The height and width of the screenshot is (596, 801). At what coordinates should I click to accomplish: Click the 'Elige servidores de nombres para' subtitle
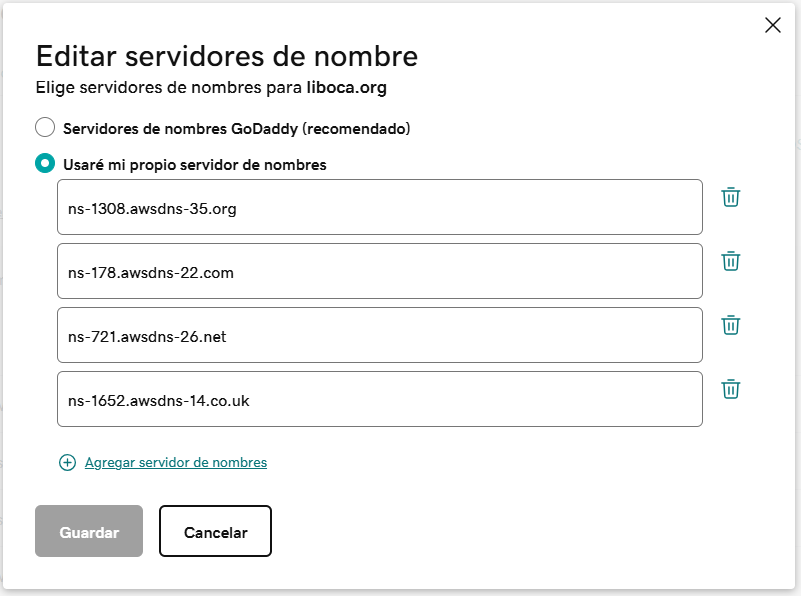(x=168, y=87)
